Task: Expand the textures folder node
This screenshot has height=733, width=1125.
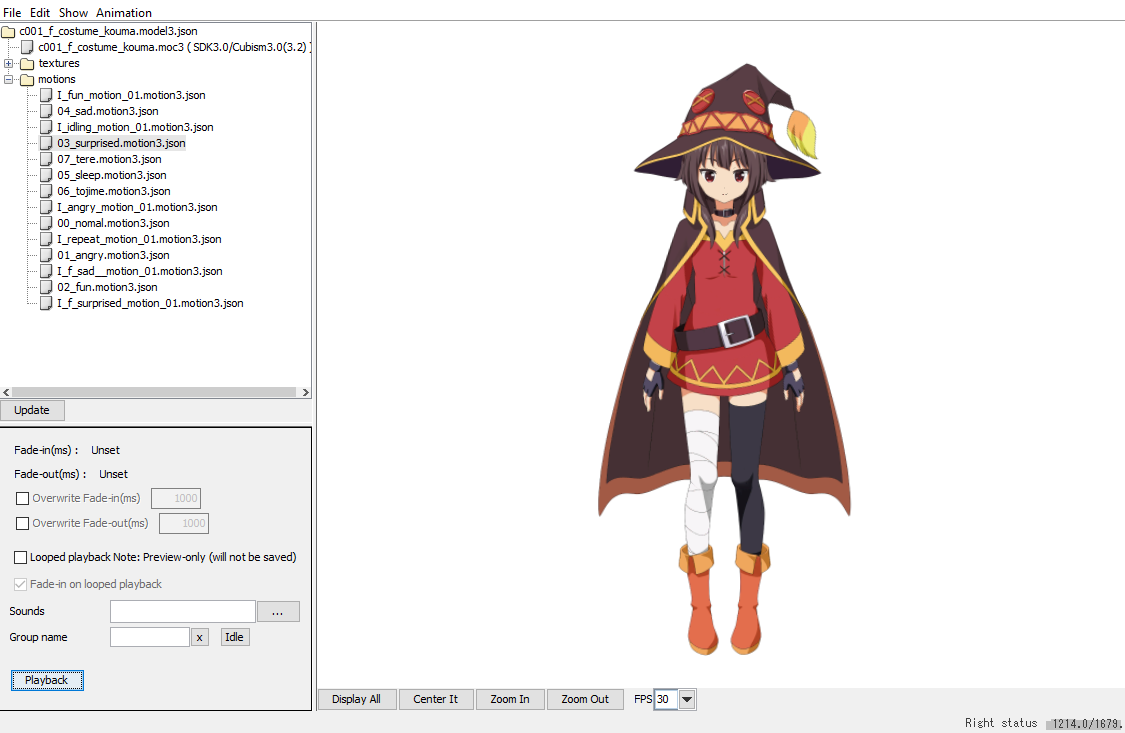Action: click(x=9, y=63)
